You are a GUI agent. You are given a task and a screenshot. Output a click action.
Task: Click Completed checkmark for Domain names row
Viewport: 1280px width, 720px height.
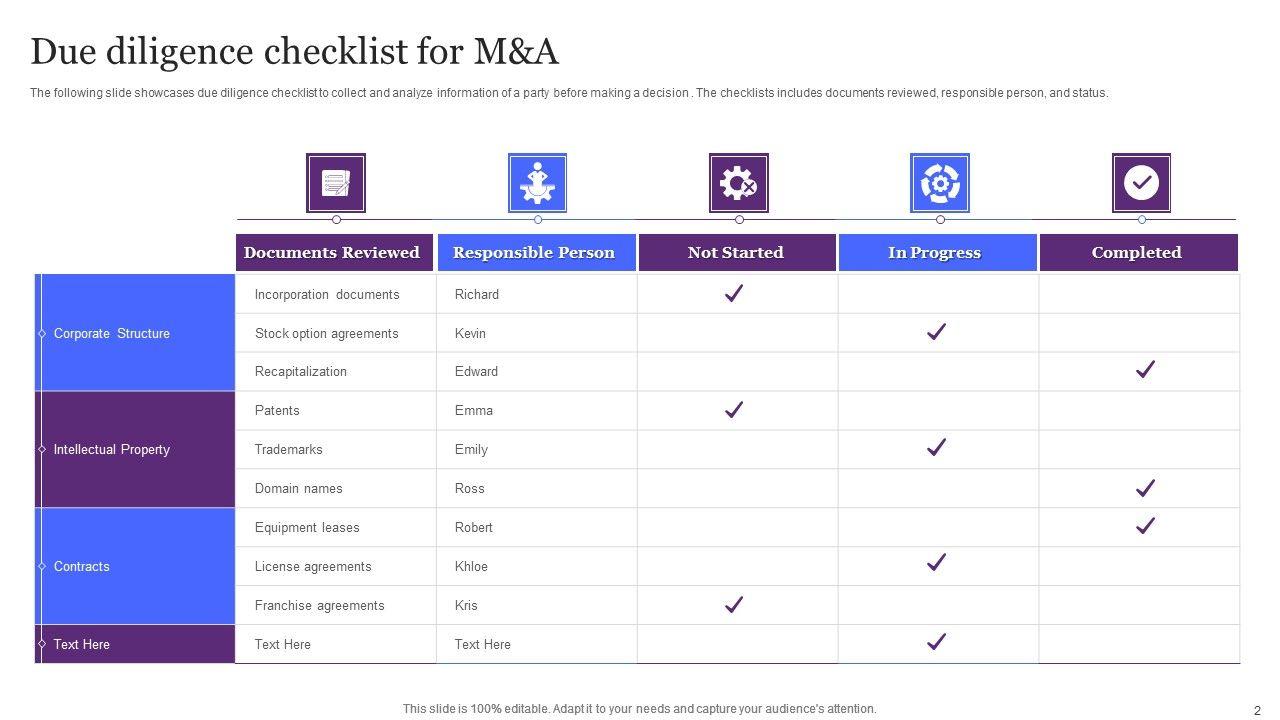pos(1145,488)
